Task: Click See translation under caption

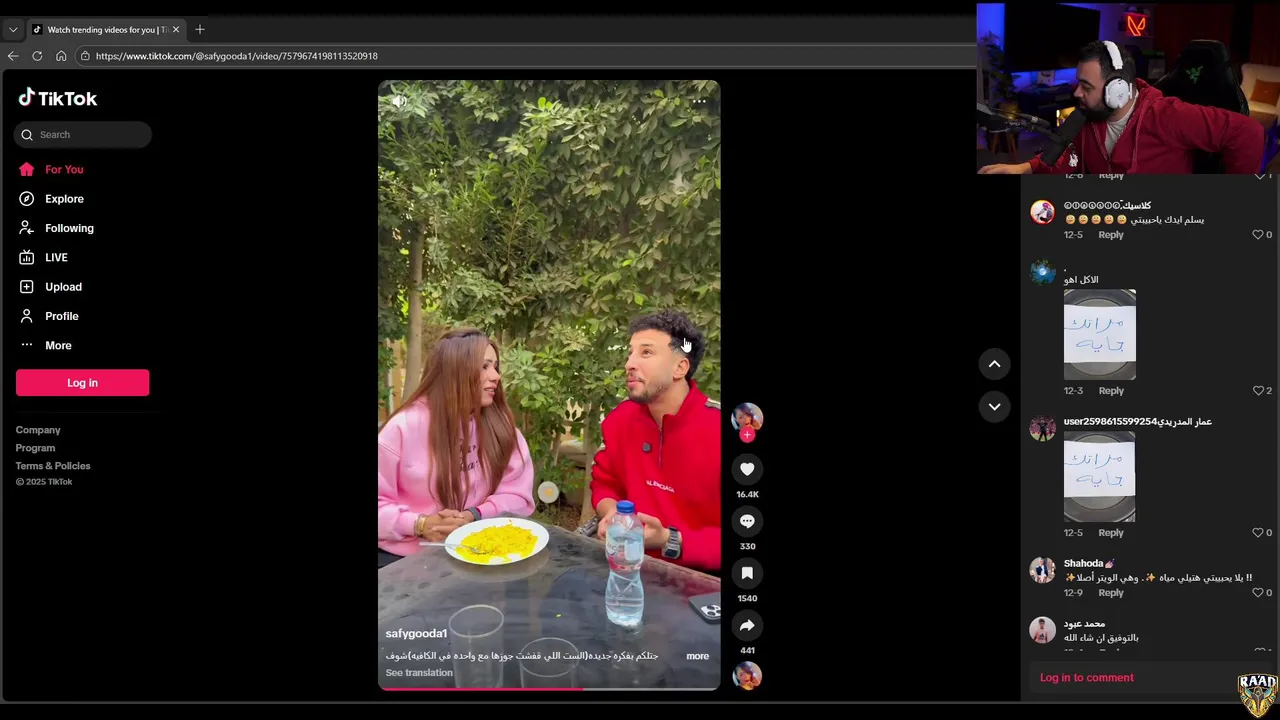Action: [x=419, y=673]
